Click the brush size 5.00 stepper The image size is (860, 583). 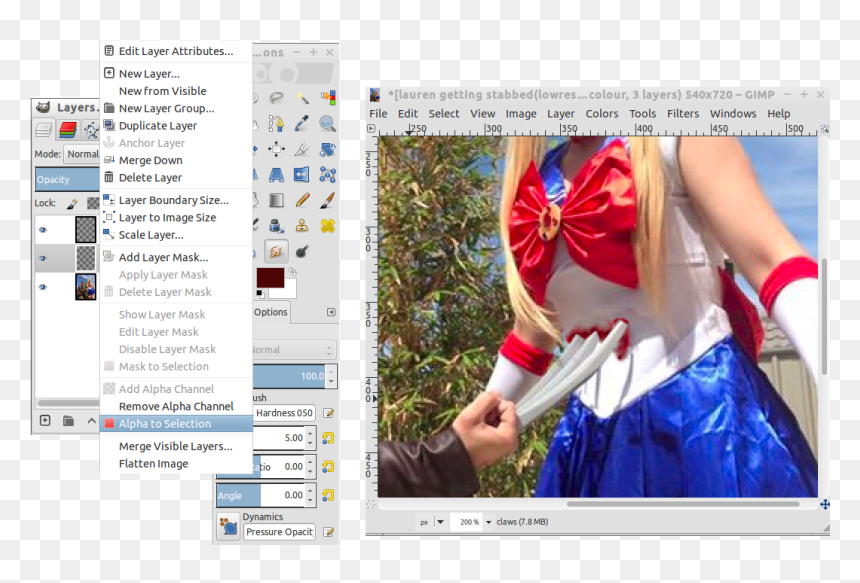coord(310,438)
